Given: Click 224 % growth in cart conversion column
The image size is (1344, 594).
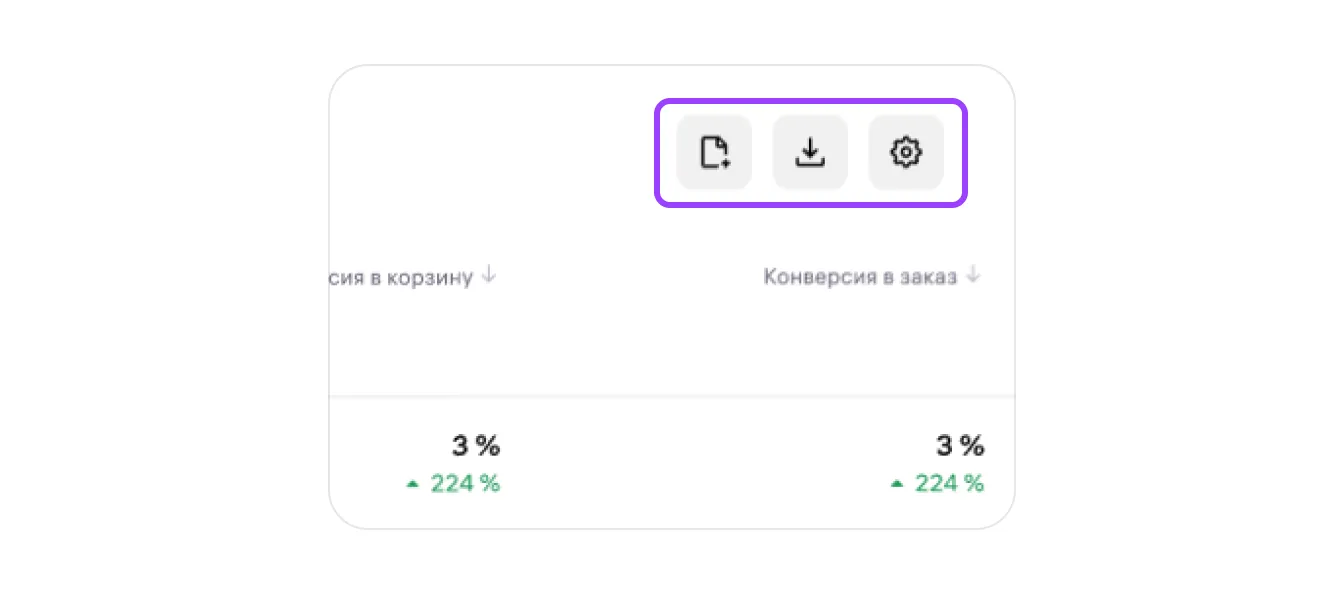Looking at the screenshot, I should [465, 484].
